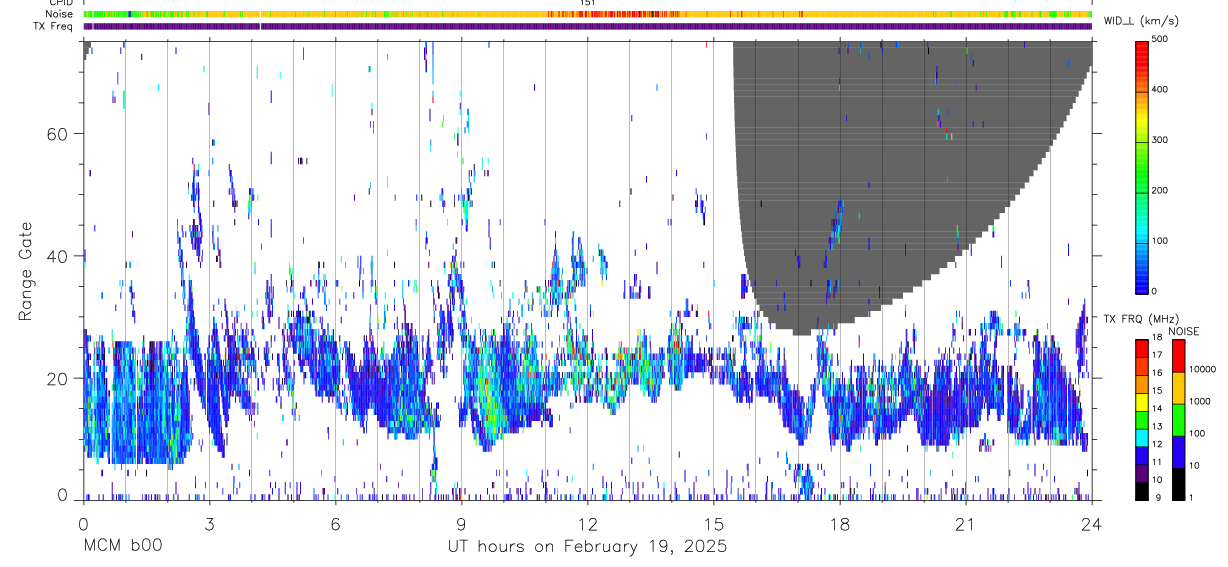Click the '151' CPID value above the plot

588,3
